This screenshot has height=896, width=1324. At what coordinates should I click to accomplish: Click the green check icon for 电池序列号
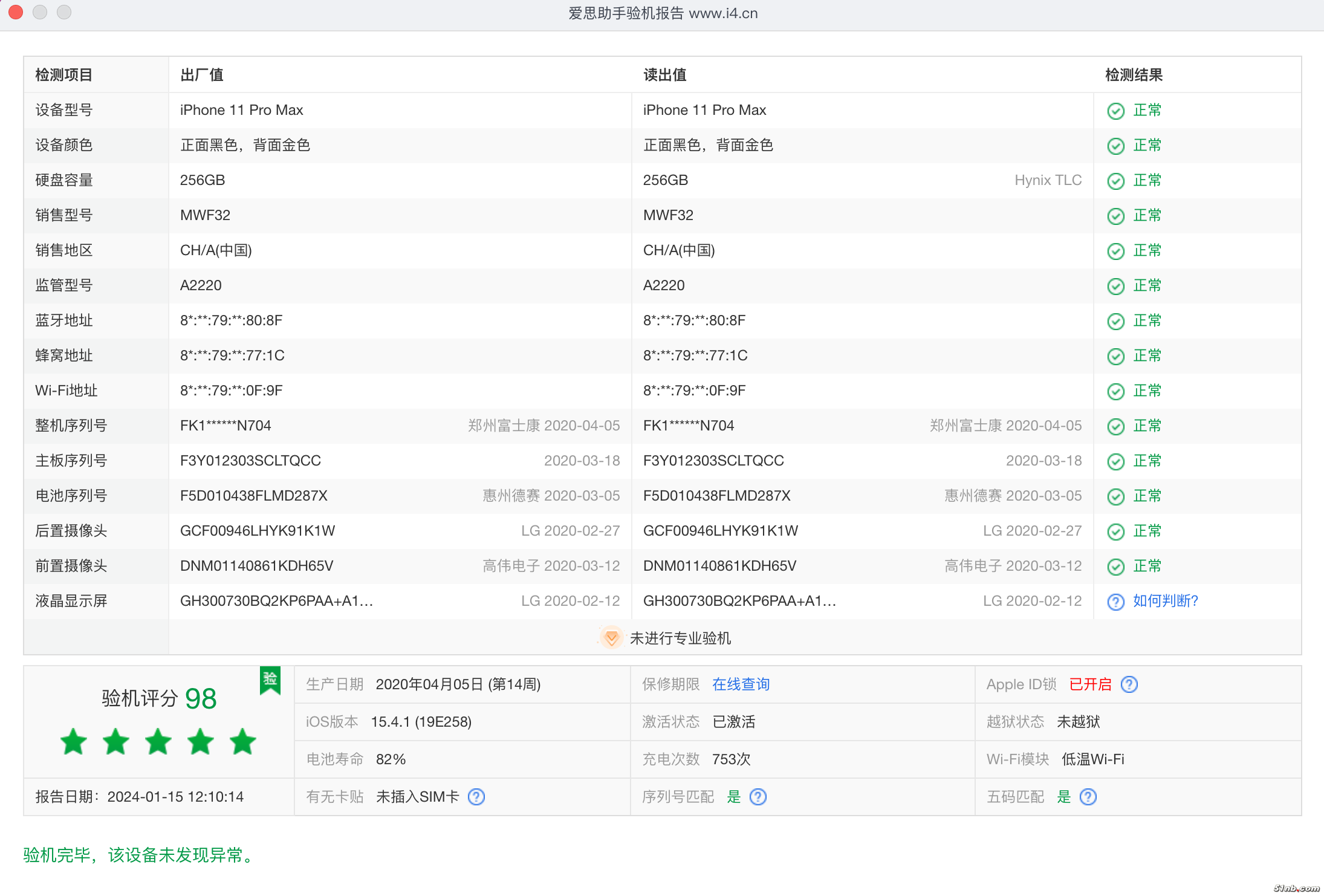[x=1115, y=496]
